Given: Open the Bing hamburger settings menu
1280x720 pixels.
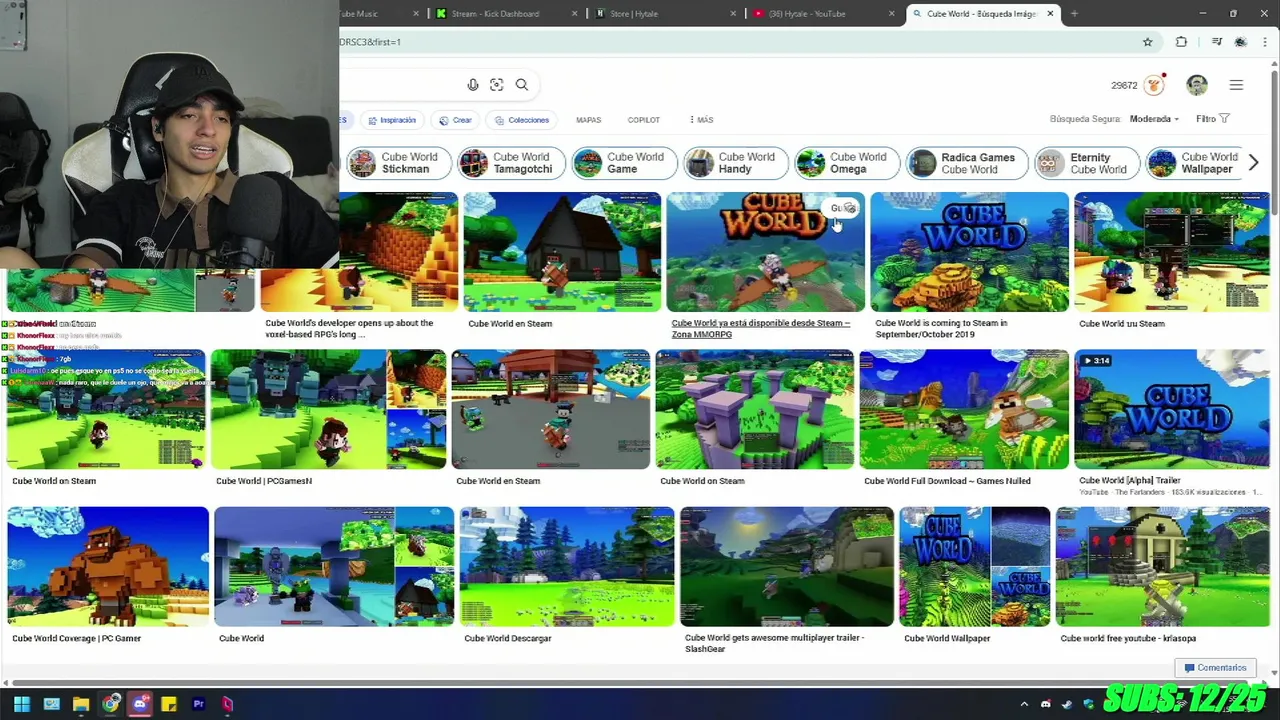Looking at the screenshot, I should (1236, 85).
